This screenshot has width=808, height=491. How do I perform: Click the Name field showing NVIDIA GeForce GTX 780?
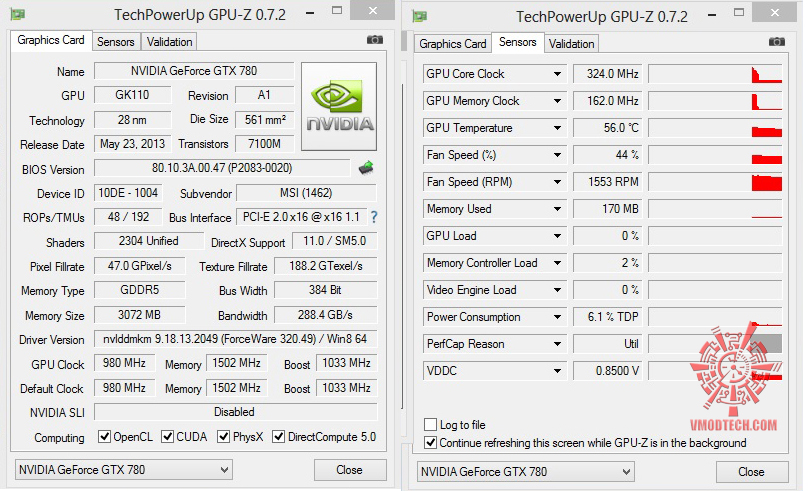click(194, 71)
